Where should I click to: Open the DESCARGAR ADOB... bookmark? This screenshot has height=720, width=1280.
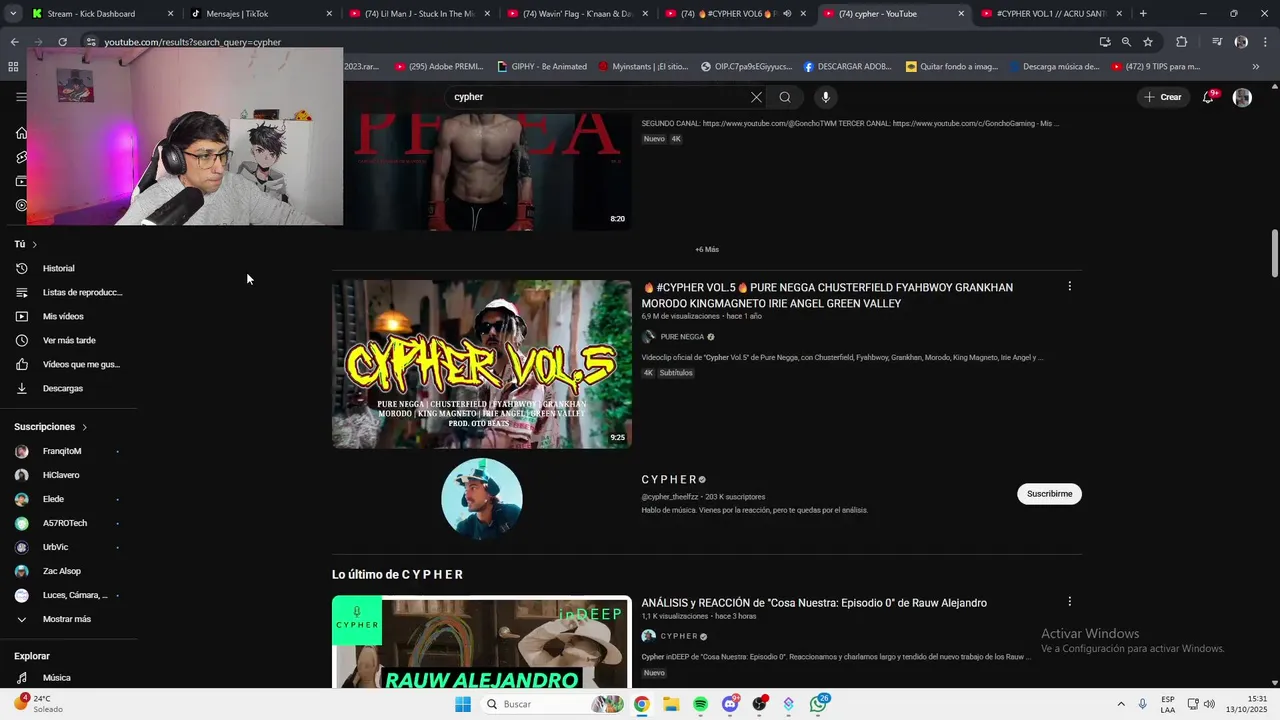coord(847,67)
